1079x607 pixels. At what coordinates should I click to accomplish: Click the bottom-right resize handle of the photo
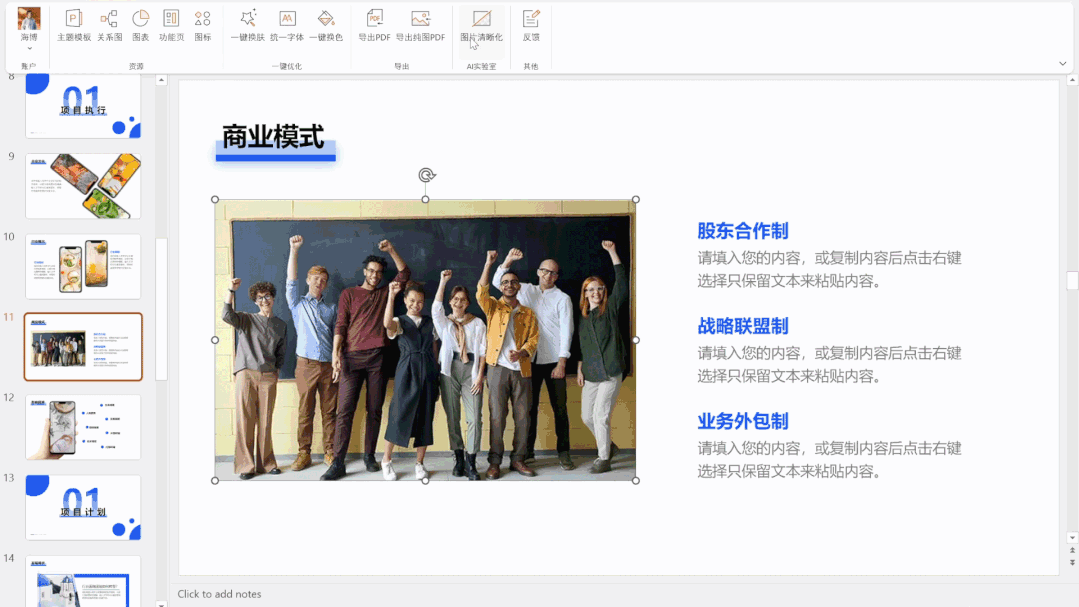[x=636, y=480]
